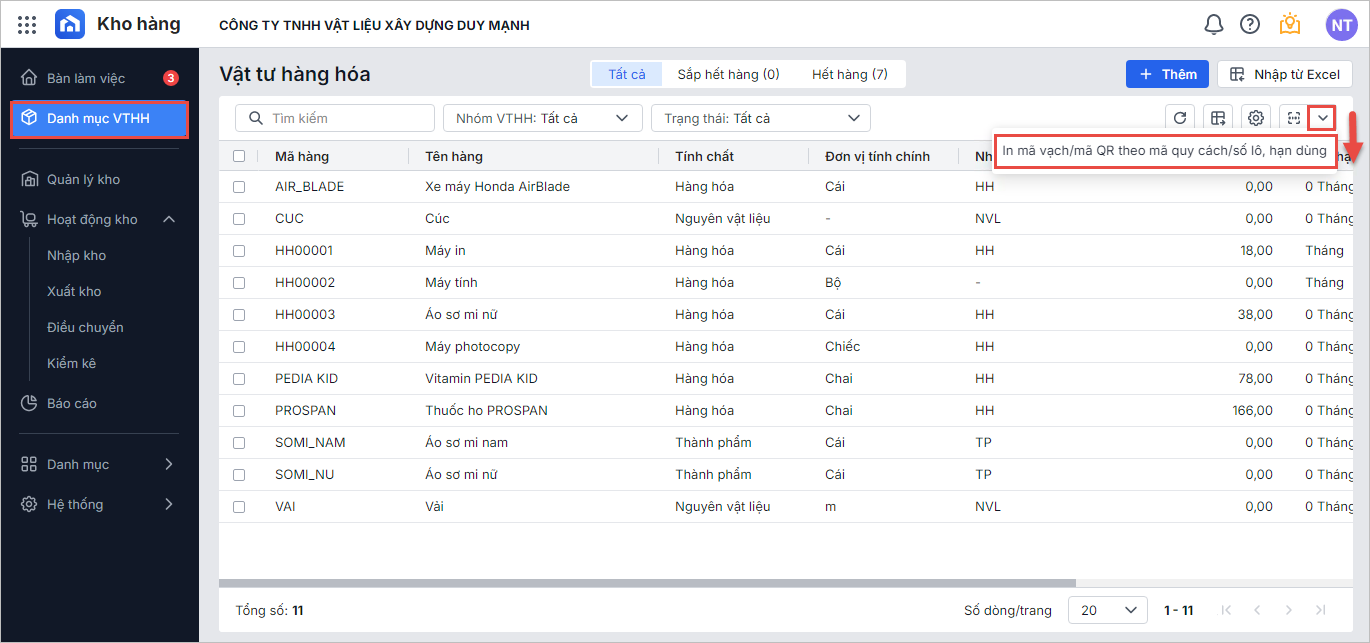Viewport: 1370px width, 643px height.
Task: Click the Kho hàng home logo
Action: pos(70,24)
